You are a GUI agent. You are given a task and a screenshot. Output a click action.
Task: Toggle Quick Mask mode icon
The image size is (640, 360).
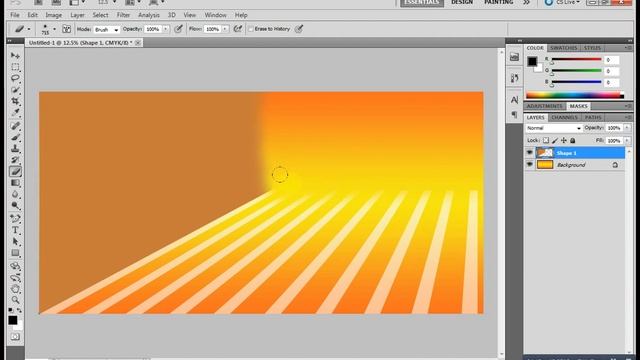15,337
